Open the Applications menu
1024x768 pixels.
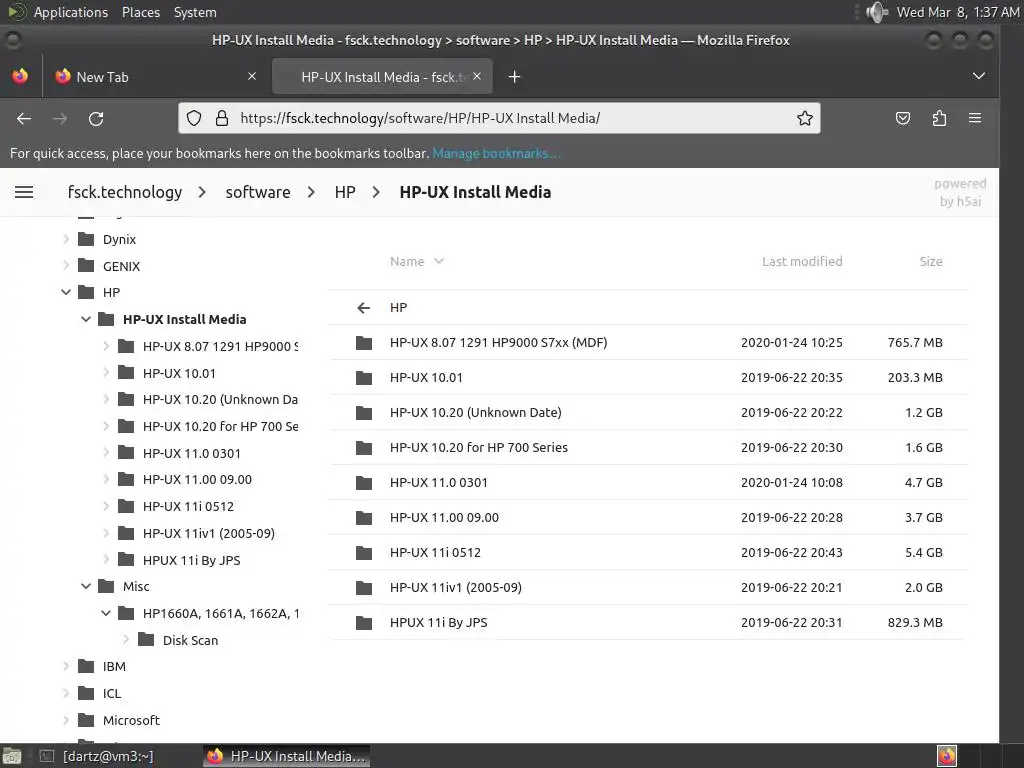click(71, 12)
